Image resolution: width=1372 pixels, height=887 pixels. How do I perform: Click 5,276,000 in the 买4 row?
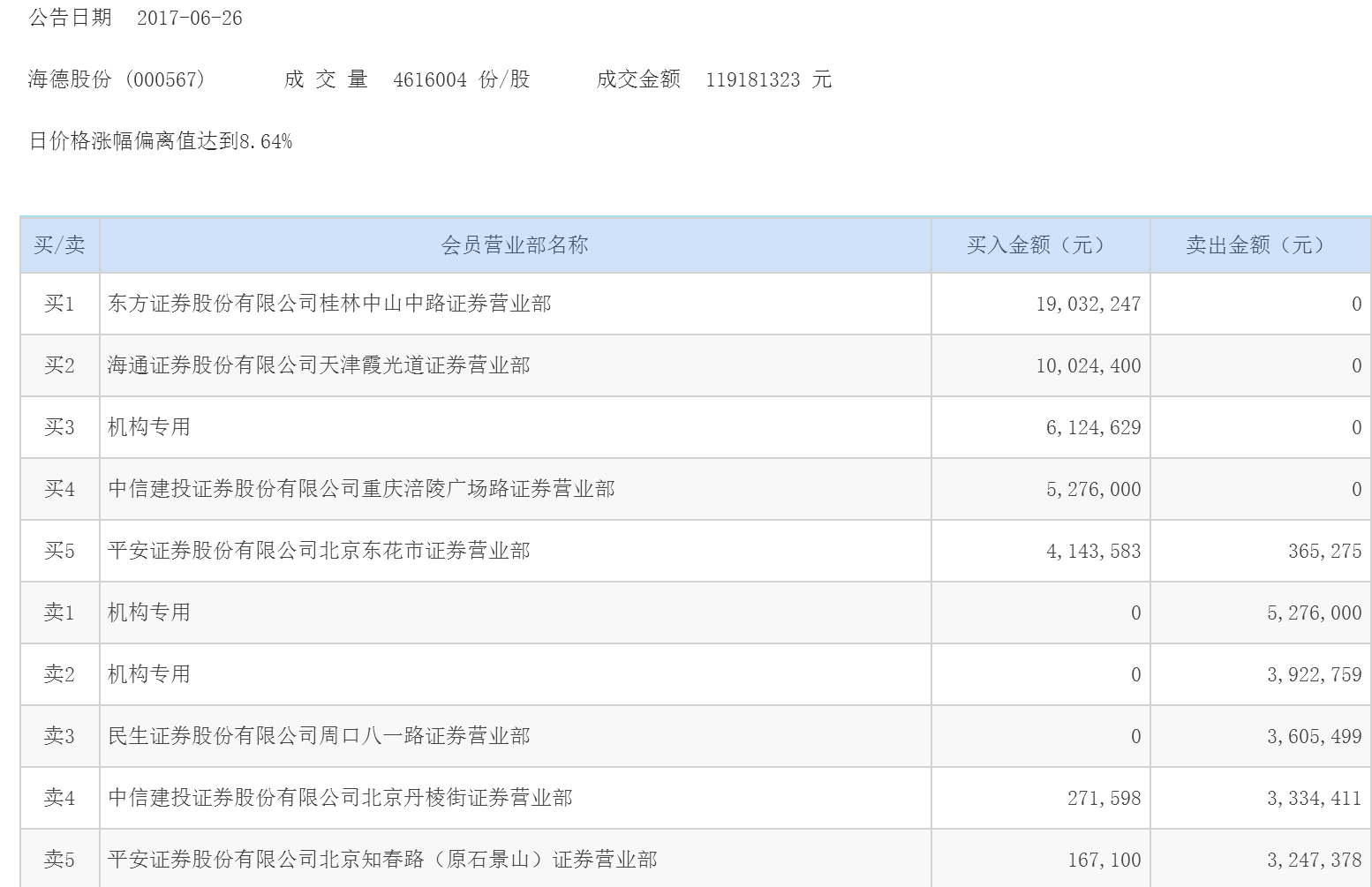(x=1094, y=490)
